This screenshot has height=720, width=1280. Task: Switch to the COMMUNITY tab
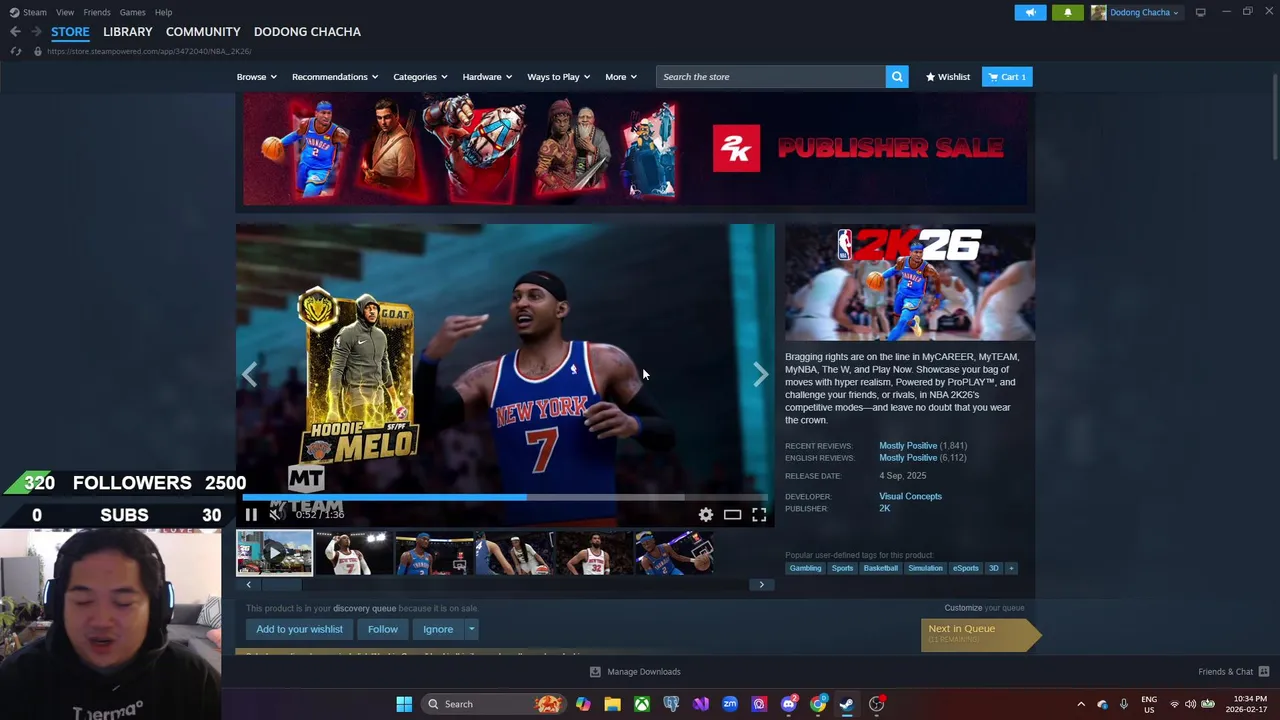point(203,32)
